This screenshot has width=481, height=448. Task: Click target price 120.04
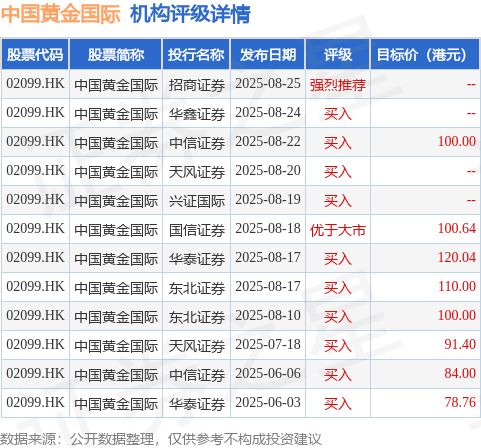click(457, 258)
